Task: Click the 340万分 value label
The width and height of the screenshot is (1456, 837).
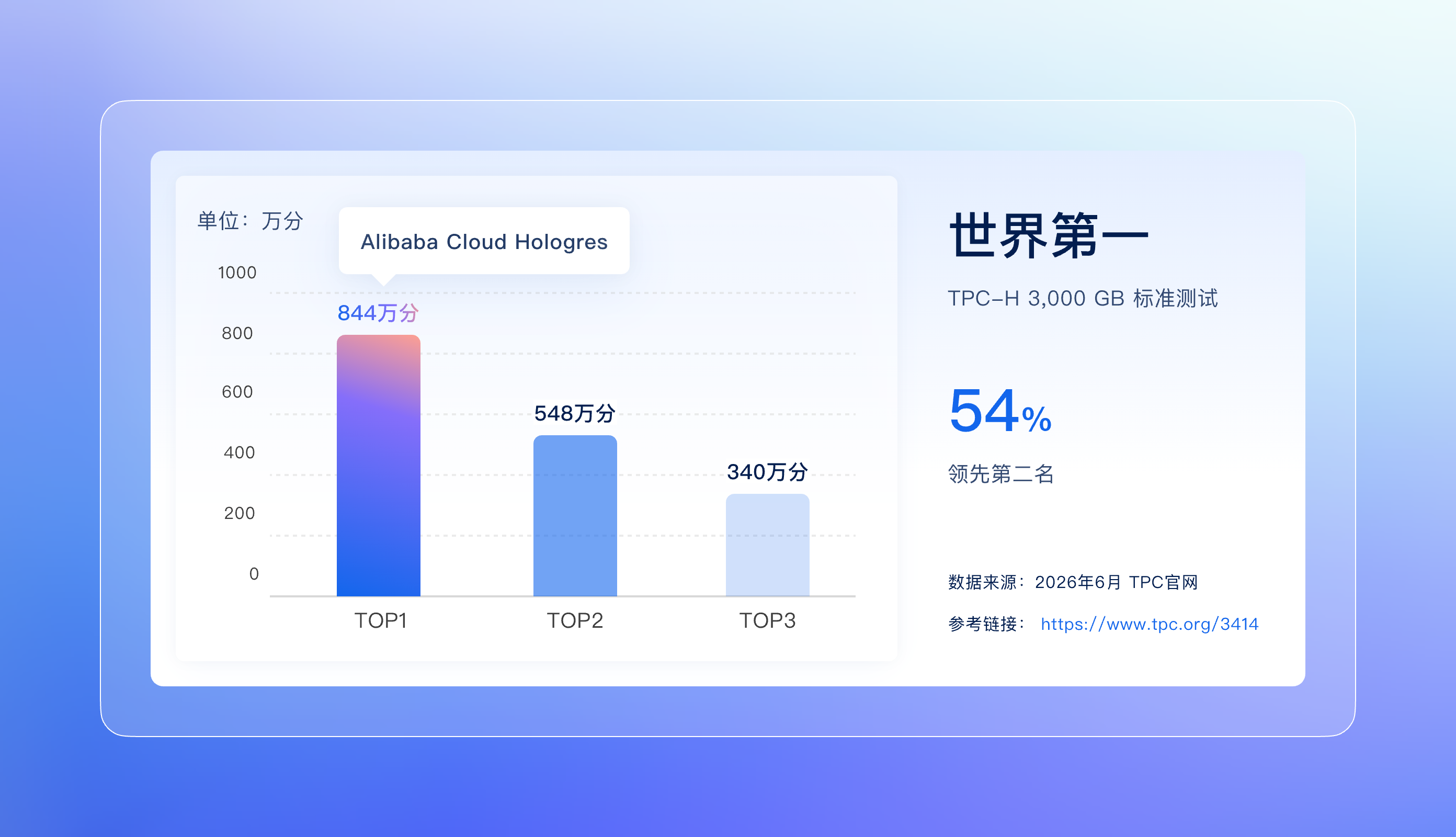Action: point(768,472)
